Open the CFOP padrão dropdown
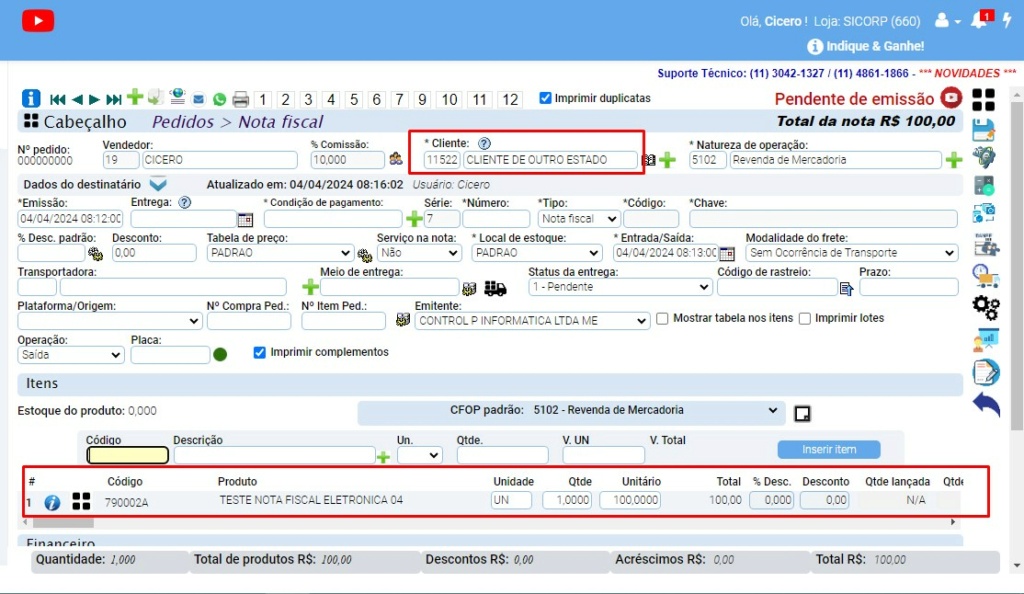1024x594 pixels. point(773,410)
